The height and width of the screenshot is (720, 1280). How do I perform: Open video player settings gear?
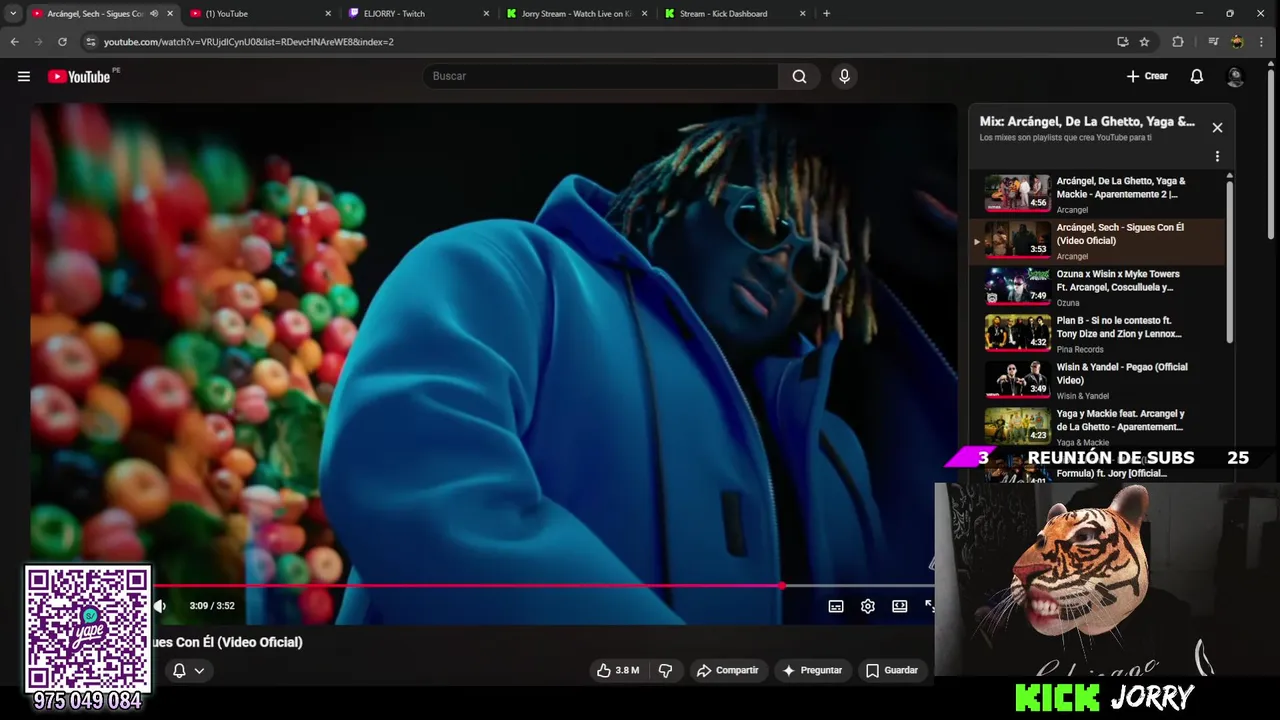[868, 606]
